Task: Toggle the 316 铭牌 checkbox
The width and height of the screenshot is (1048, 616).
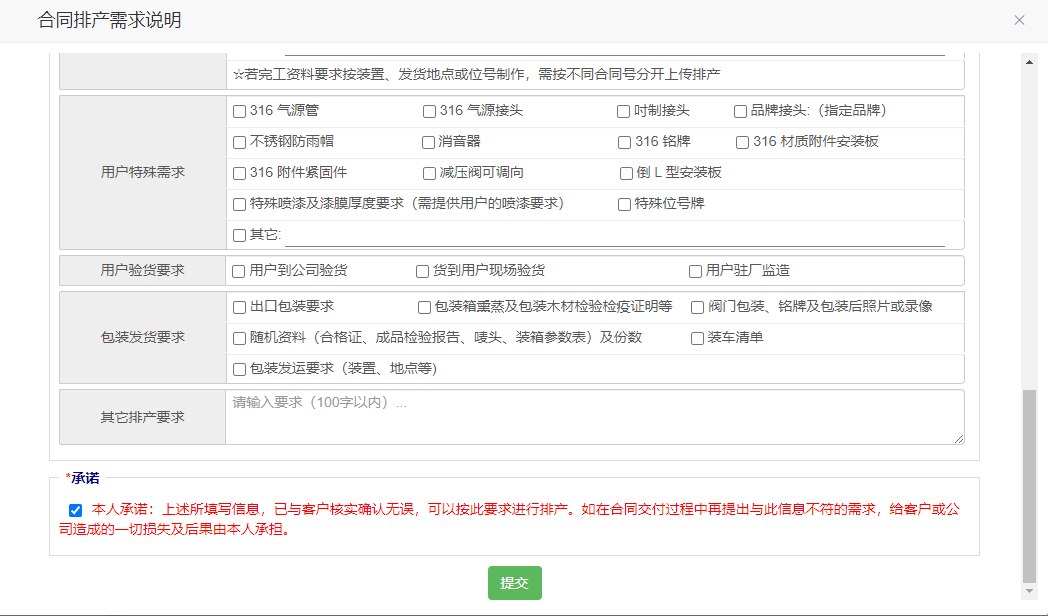Action: [624, 142]
